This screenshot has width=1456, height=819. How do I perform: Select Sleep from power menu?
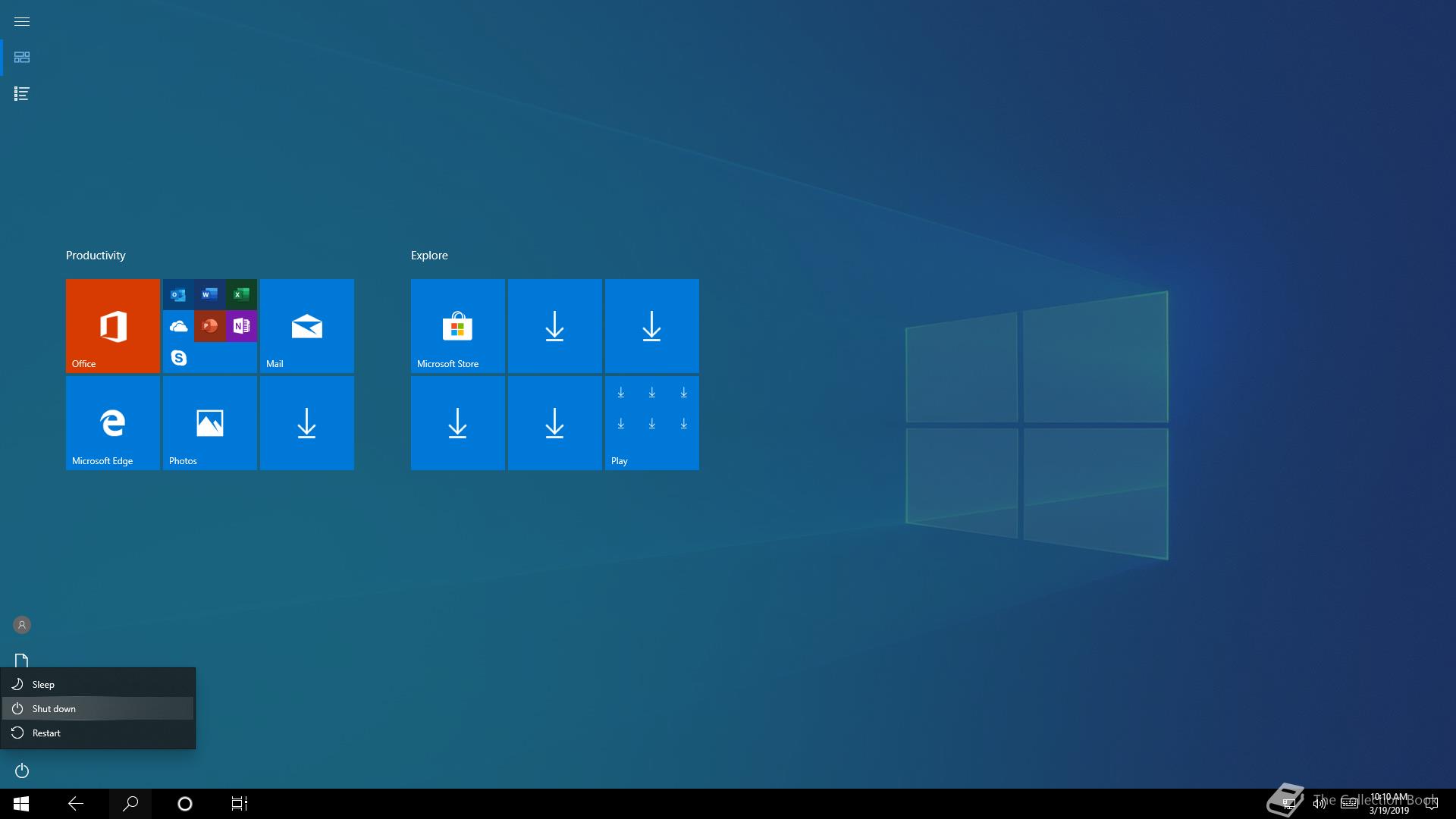[43, 684]
